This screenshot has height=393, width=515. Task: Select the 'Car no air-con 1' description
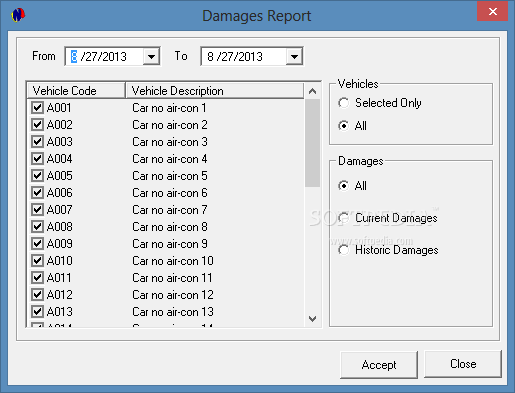coord(169,108)
